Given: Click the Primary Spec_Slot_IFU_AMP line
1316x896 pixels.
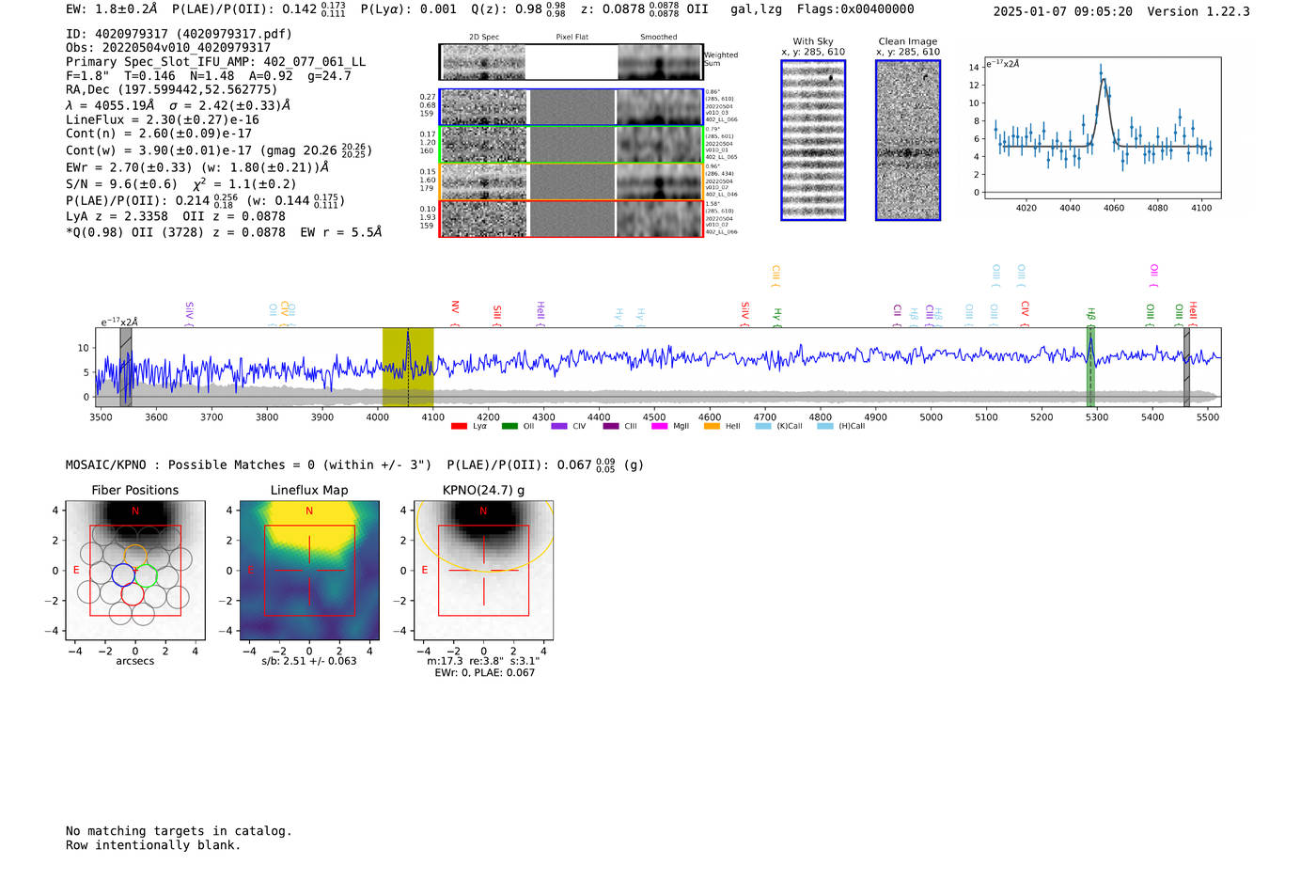Looking at the screenshot, I should [x=216, y=61].
